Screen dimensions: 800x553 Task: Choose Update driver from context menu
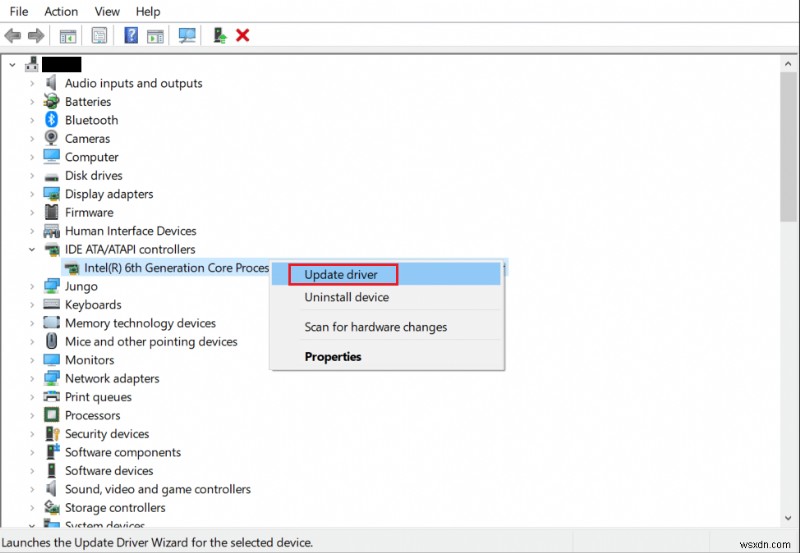[x=386, y=274]
